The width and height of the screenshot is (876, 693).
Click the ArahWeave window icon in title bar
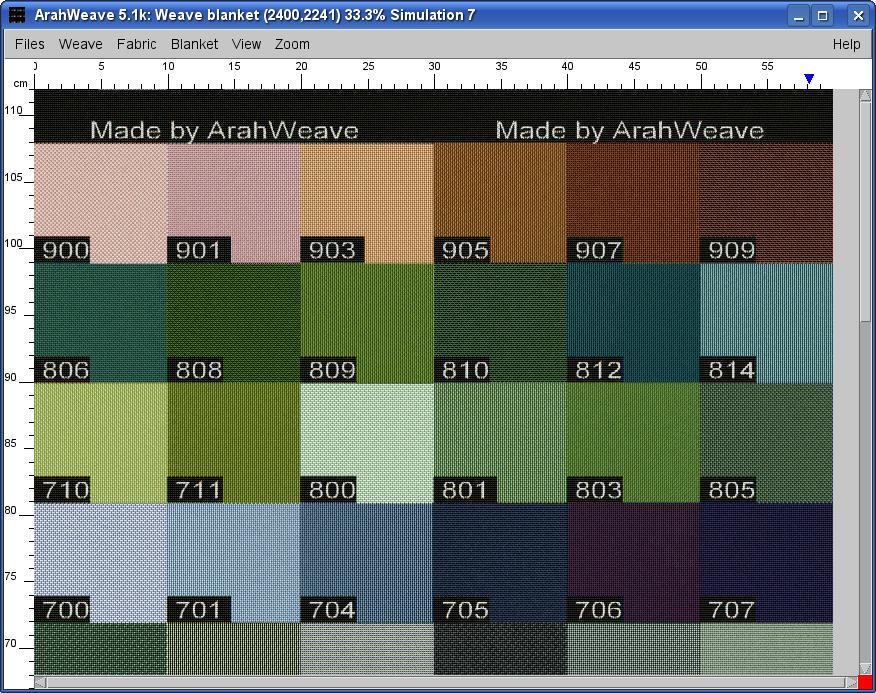click(17, 15)
